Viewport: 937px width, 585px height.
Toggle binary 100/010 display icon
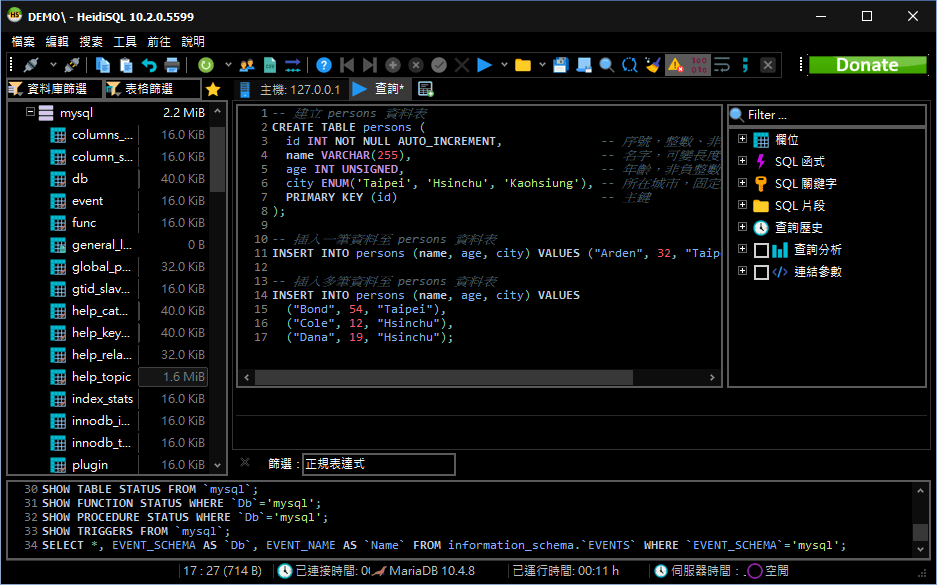click(x=699, y=65)
